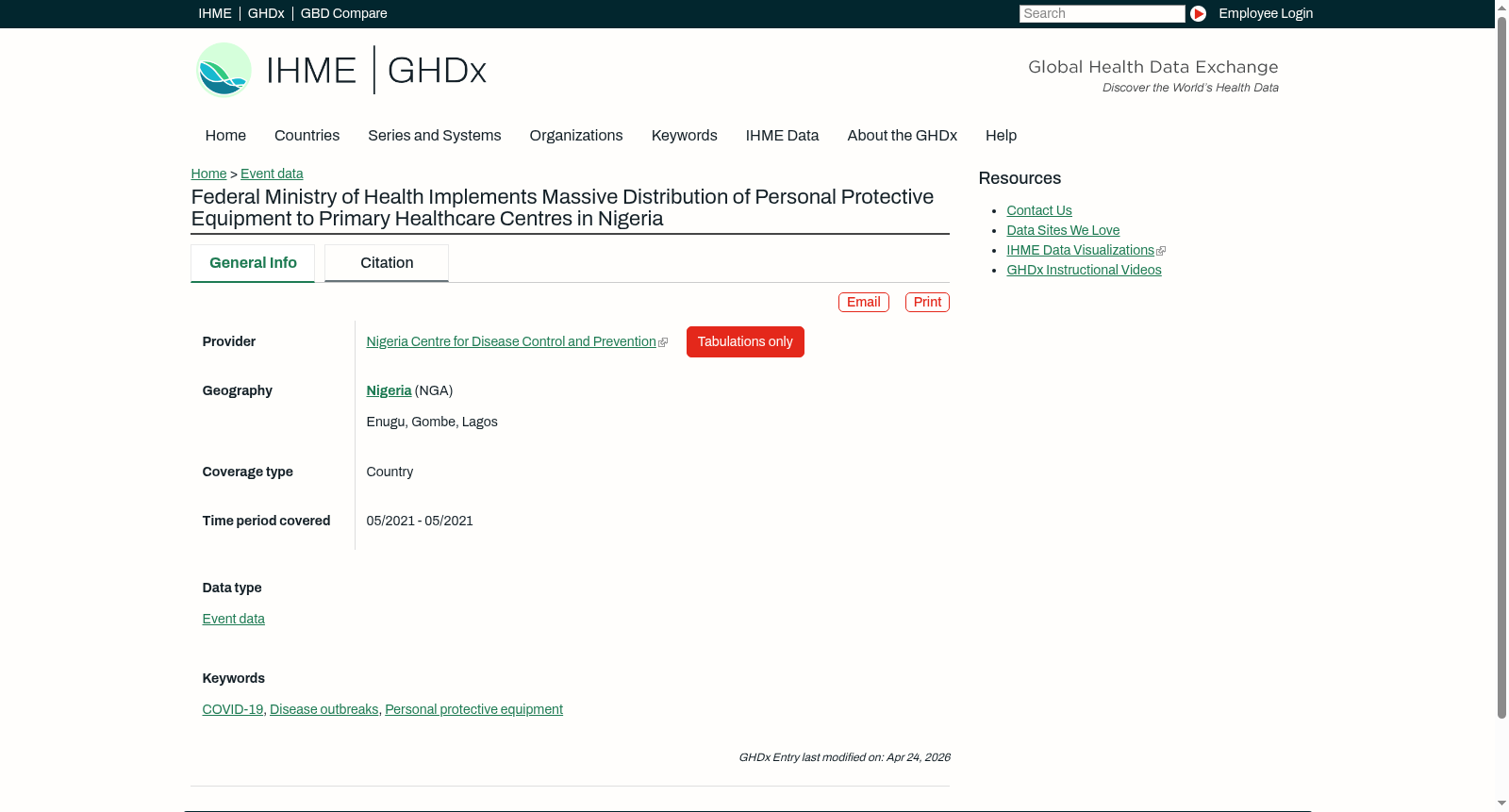Open GHDx link in top bar
The image size is (1509, 812).
[x=266, y=13]
